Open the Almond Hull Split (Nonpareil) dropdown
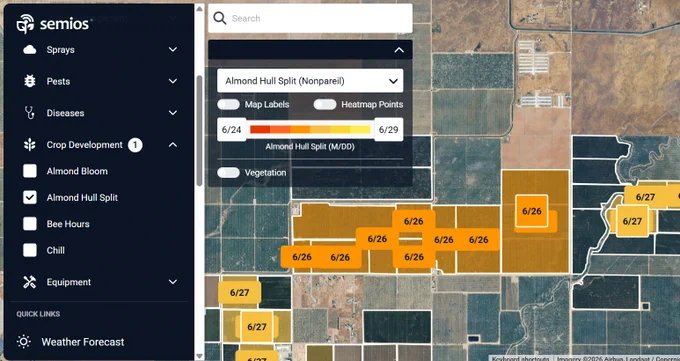The width and height of the screenshot is (680, 361). pyautogui.click(x=310, y=81)
